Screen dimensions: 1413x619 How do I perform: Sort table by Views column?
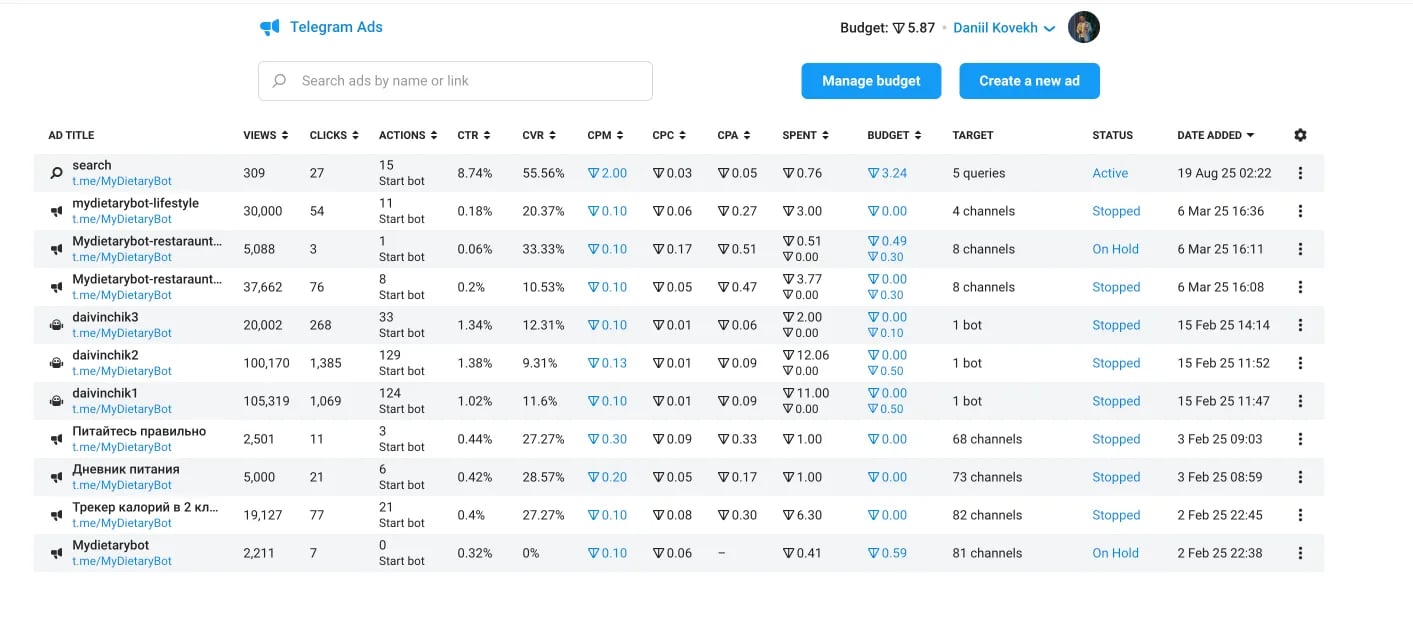[265, 135]
